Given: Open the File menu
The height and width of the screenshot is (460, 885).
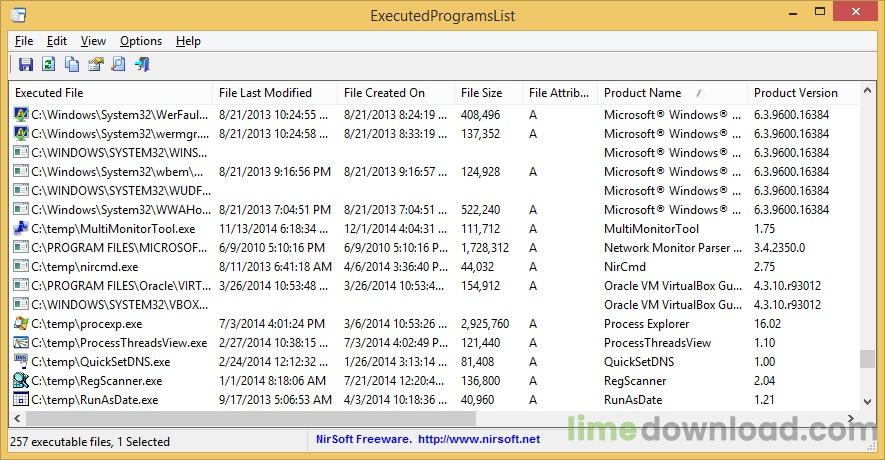Looking at the screenshot, I should click(x=24, y=41).
